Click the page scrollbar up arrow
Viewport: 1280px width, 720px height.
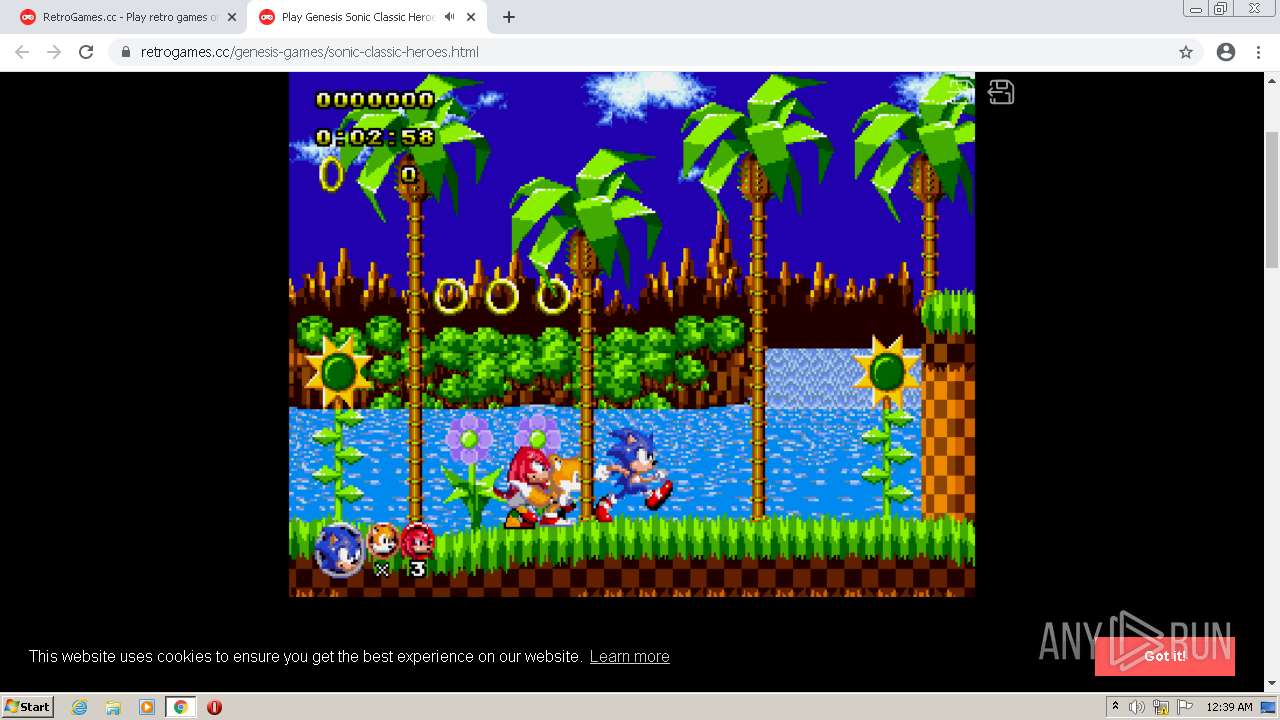point(1272,80)
